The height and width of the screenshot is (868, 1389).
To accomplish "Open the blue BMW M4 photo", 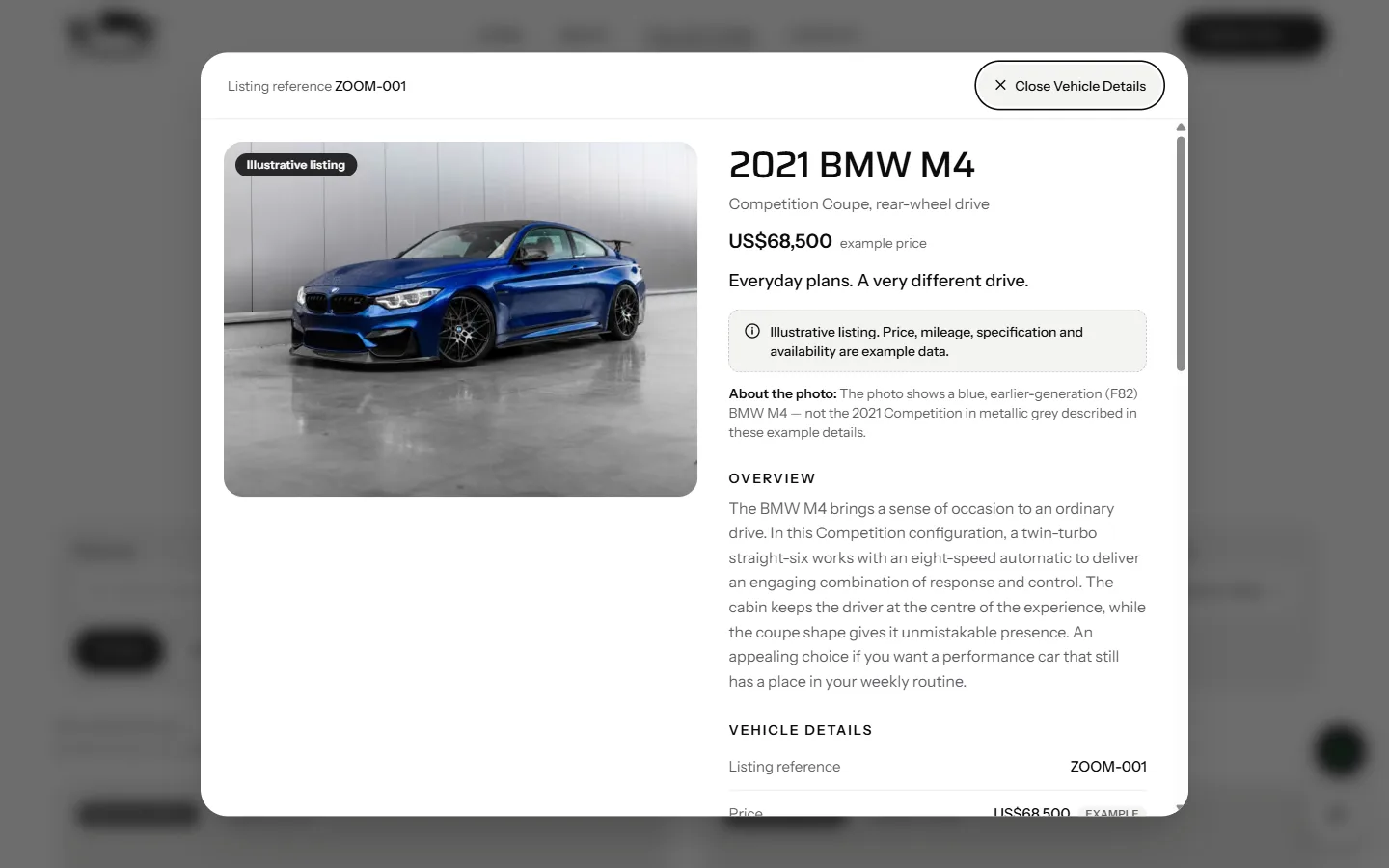I will (x=460, y=319).
